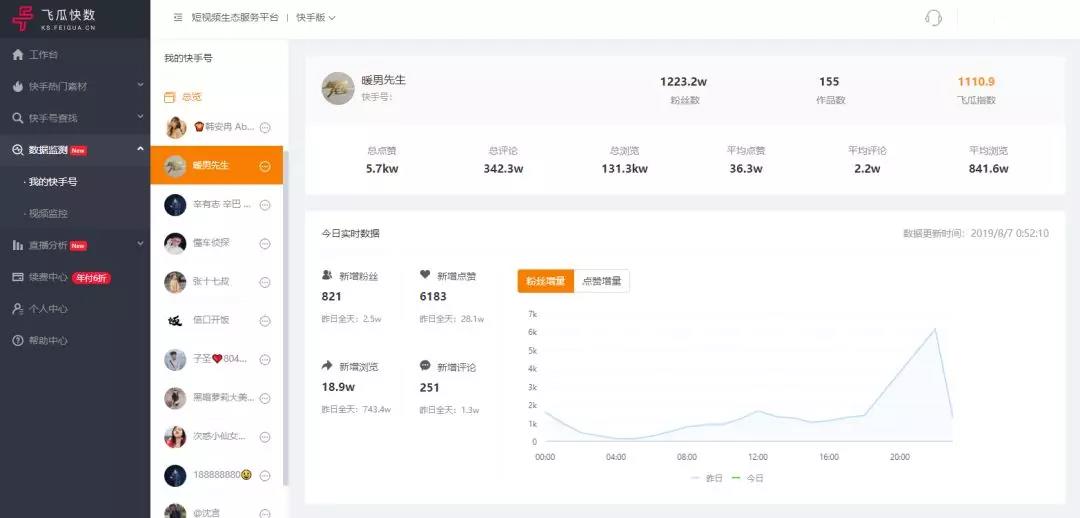Click the 新增粉丝 people icon

click(x=327, y=275)
